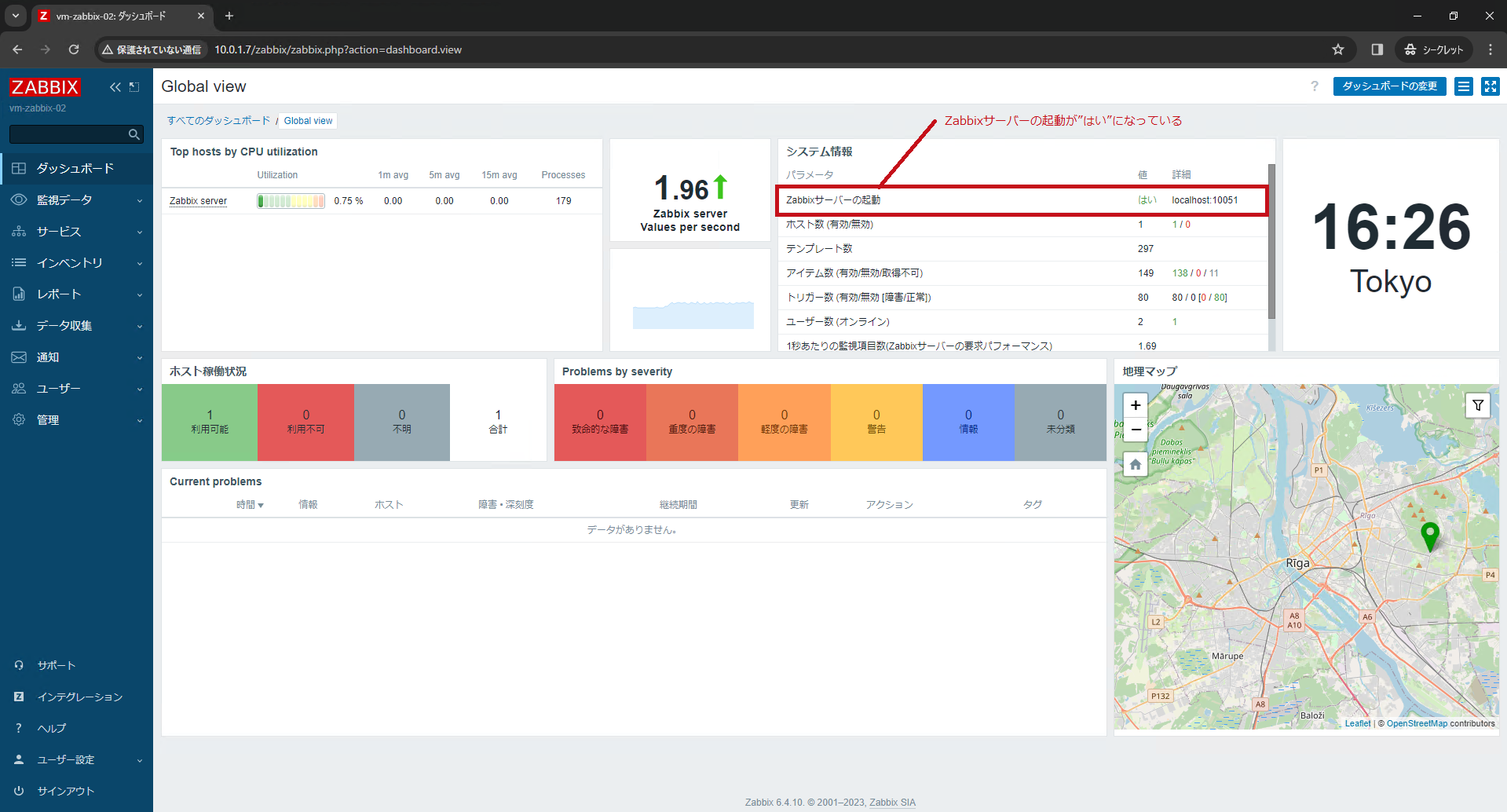The width and height of the screenshot is (1507, 812).
Task: Click the help question mark icon
Action: click(x=1315, y=86)
